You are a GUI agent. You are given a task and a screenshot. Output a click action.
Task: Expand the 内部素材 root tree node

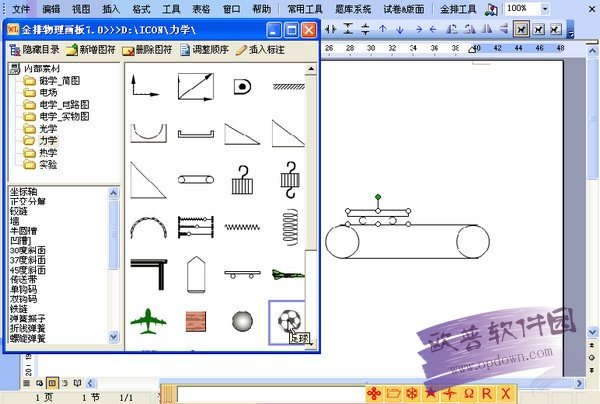(x=35, y=69)
